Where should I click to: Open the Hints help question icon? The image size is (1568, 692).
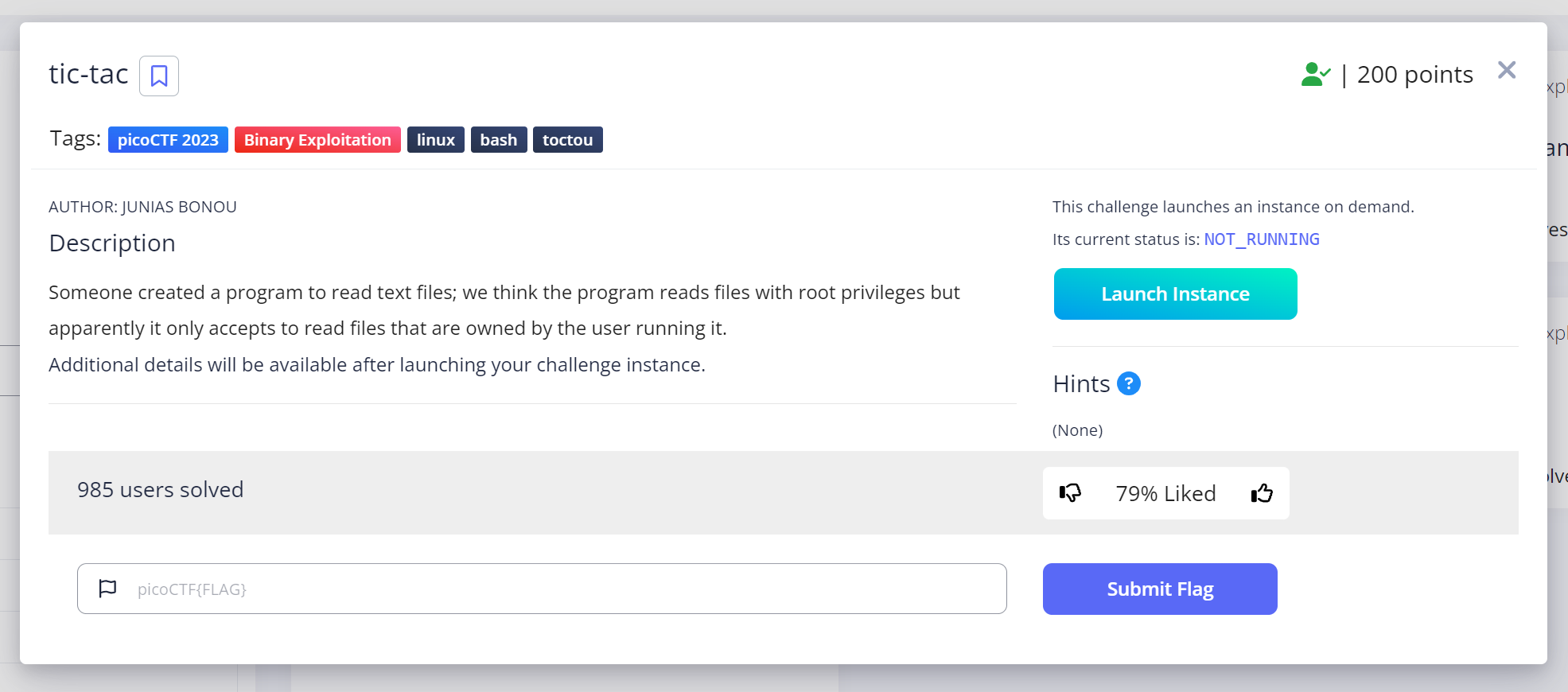(1128, 384)
